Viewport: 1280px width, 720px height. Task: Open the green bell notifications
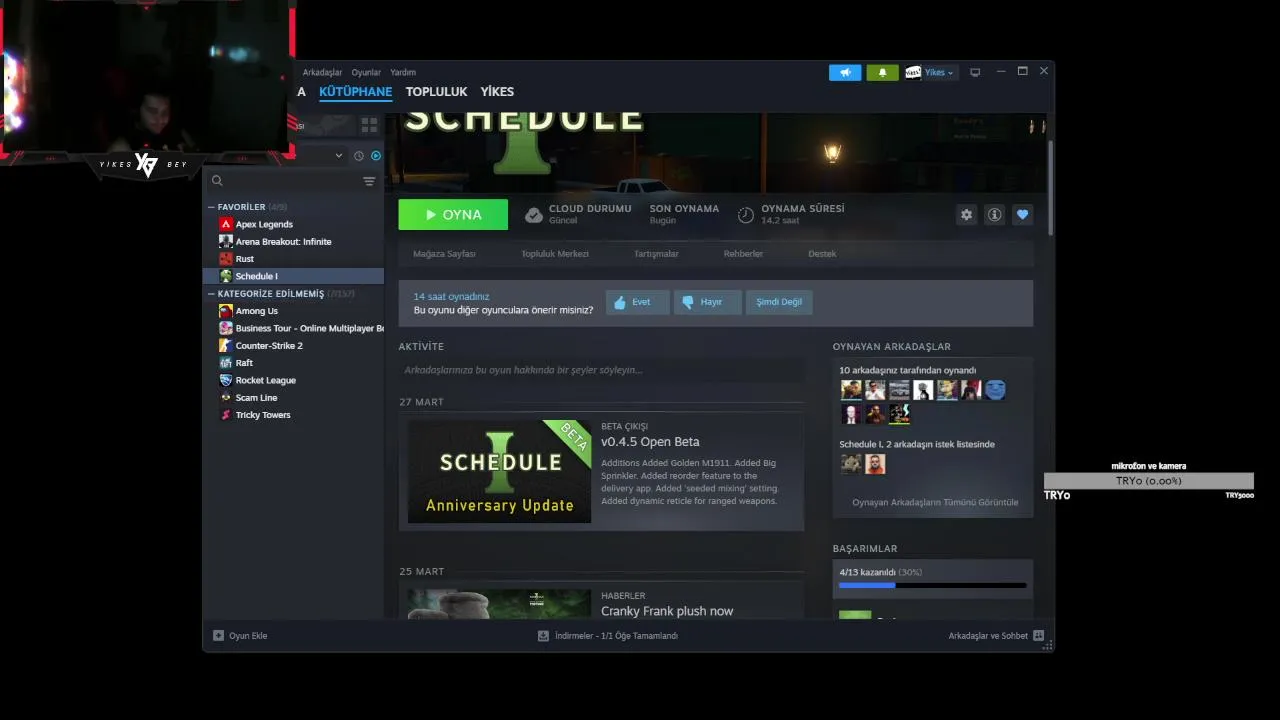tap(882, 73)
